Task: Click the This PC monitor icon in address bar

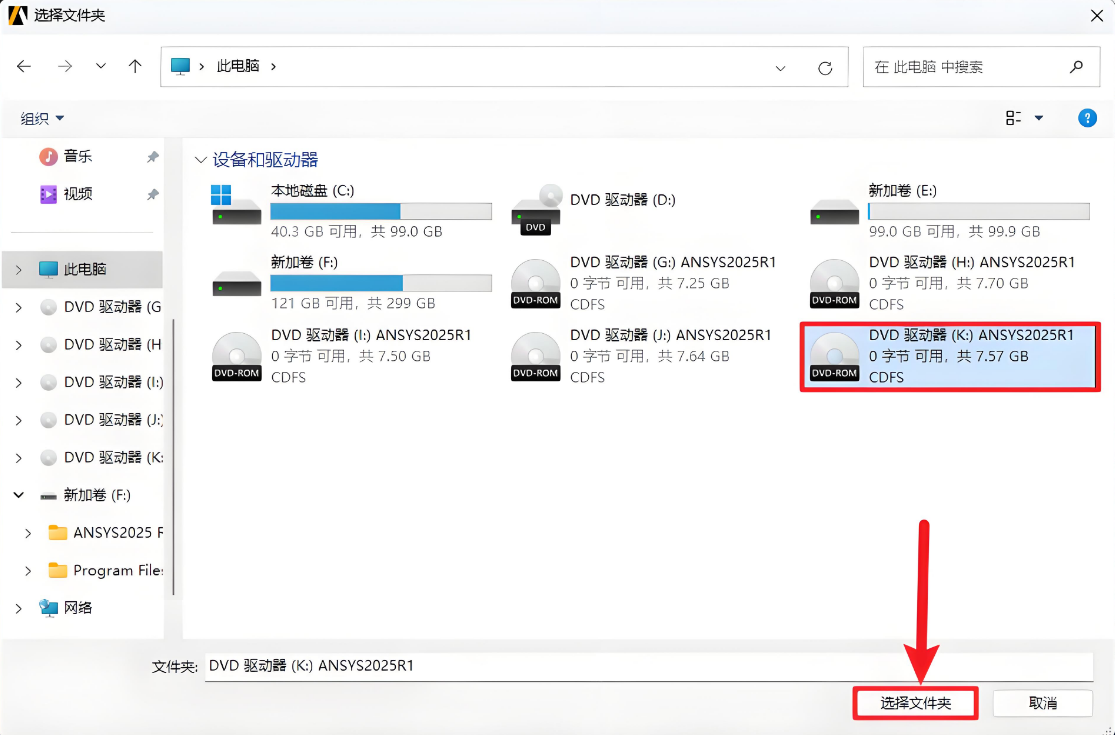Action: 181,66
